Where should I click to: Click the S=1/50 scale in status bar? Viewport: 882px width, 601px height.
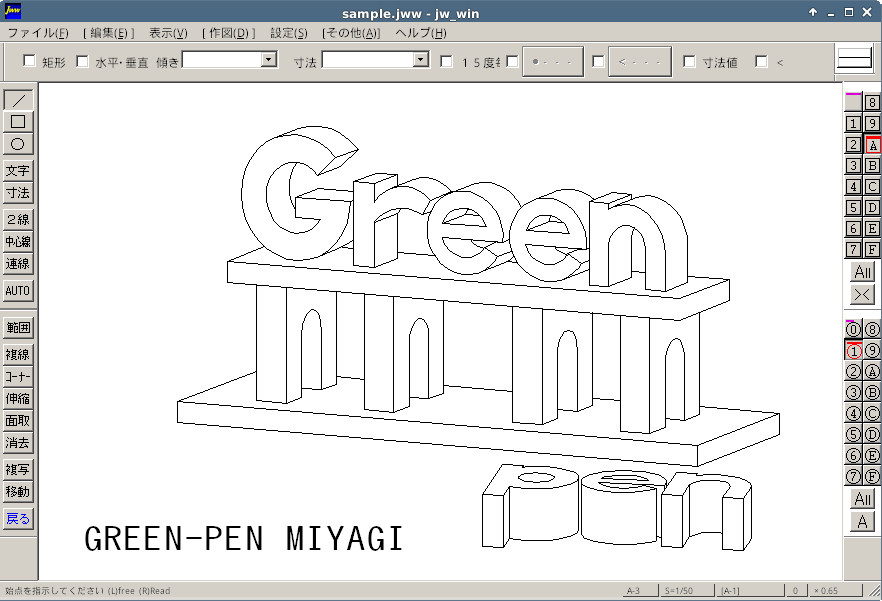[687, 591]
